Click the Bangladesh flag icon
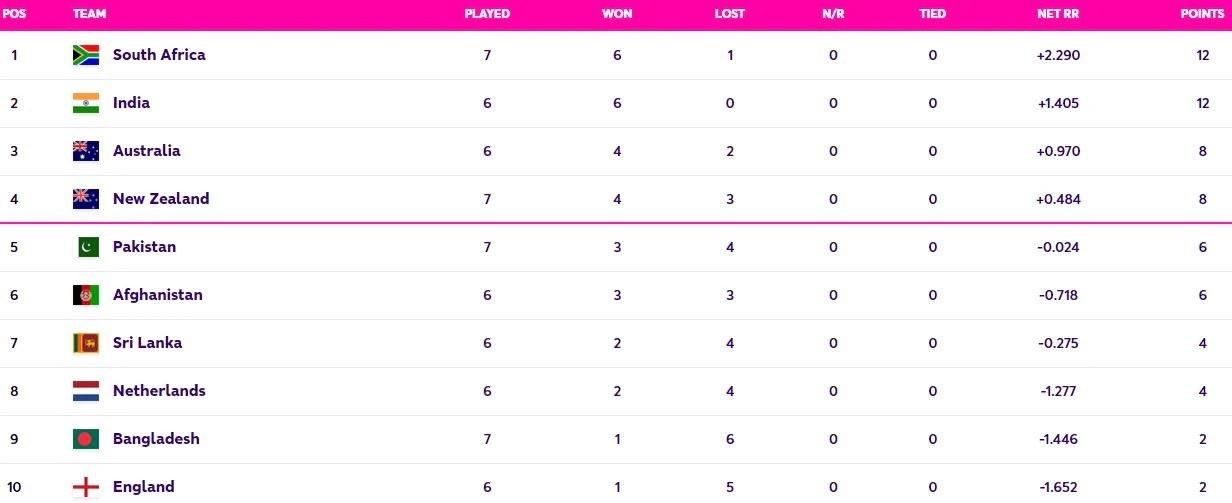The image size is (1232, 503). 86,439
